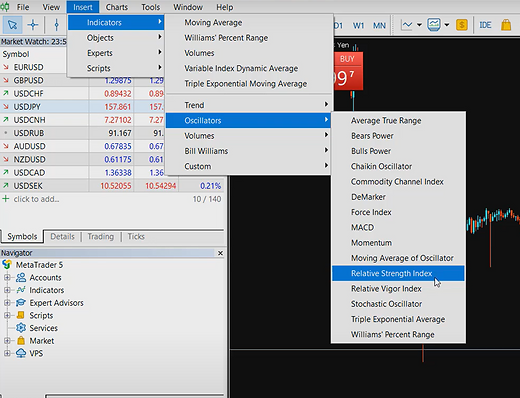Expand the Indicators node in Navigator
This screenshot has width=520, height=398.
coord(7,290)
